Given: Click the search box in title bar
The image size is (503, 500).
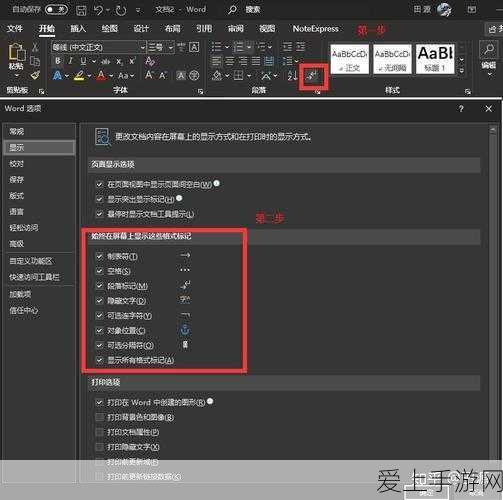Looking at the screenshot, I should tap(245, 10).
